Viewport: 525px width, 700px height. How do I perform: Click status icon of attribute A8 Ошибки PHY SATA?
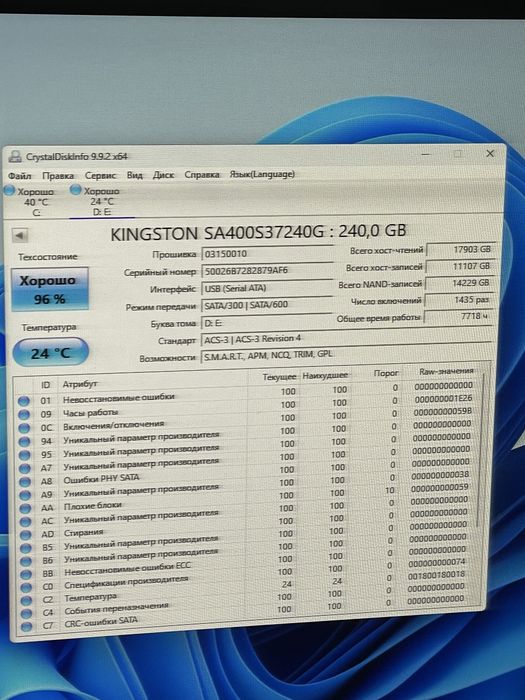pos(25,481)
